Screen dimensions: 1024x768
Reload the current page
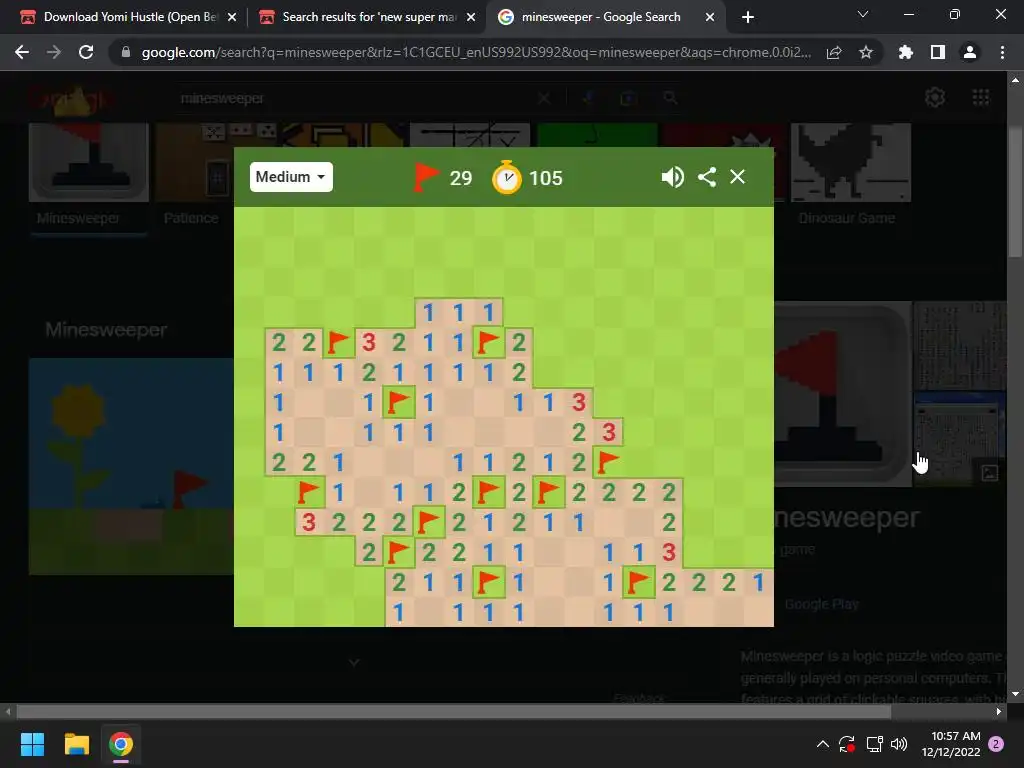pos(86,52)
